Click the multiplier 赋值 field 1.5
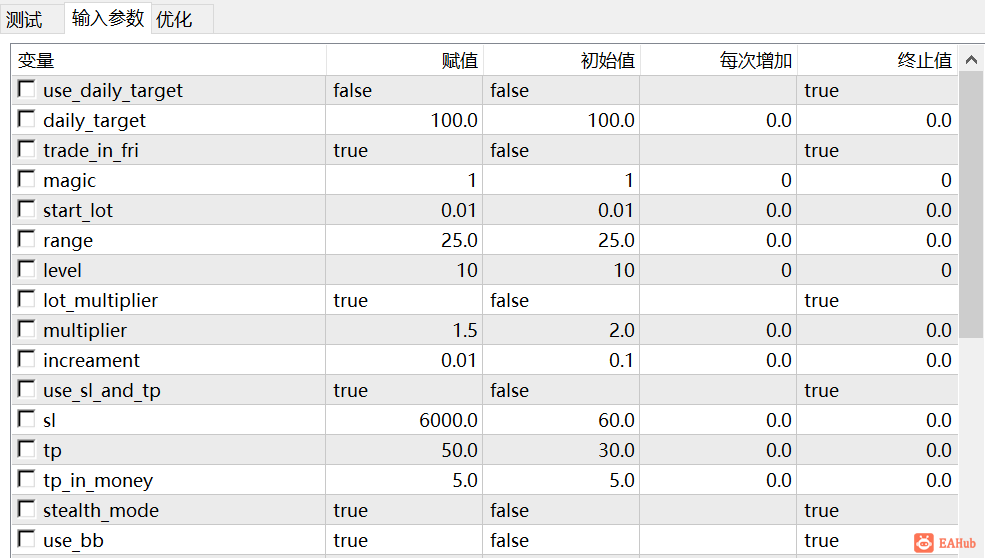985x558 pixels. point(404,331)
